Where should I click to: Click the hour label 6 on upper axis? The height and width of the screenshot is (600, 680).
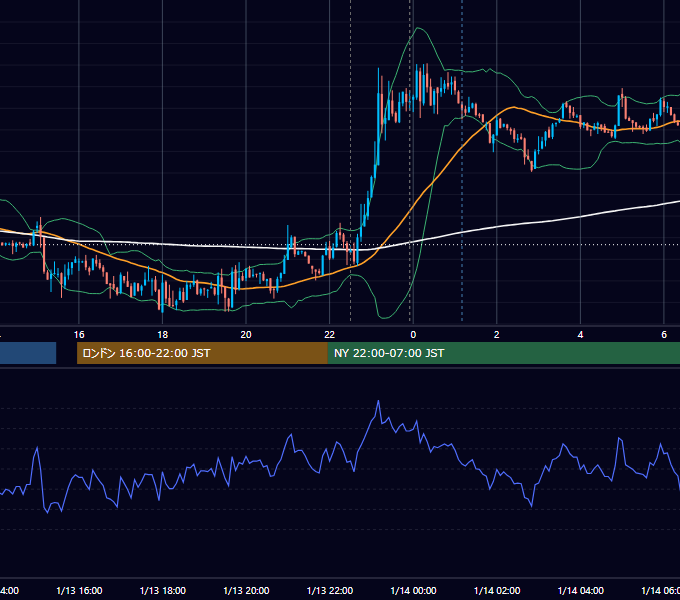pyautogui.click(x=664, y=335)
